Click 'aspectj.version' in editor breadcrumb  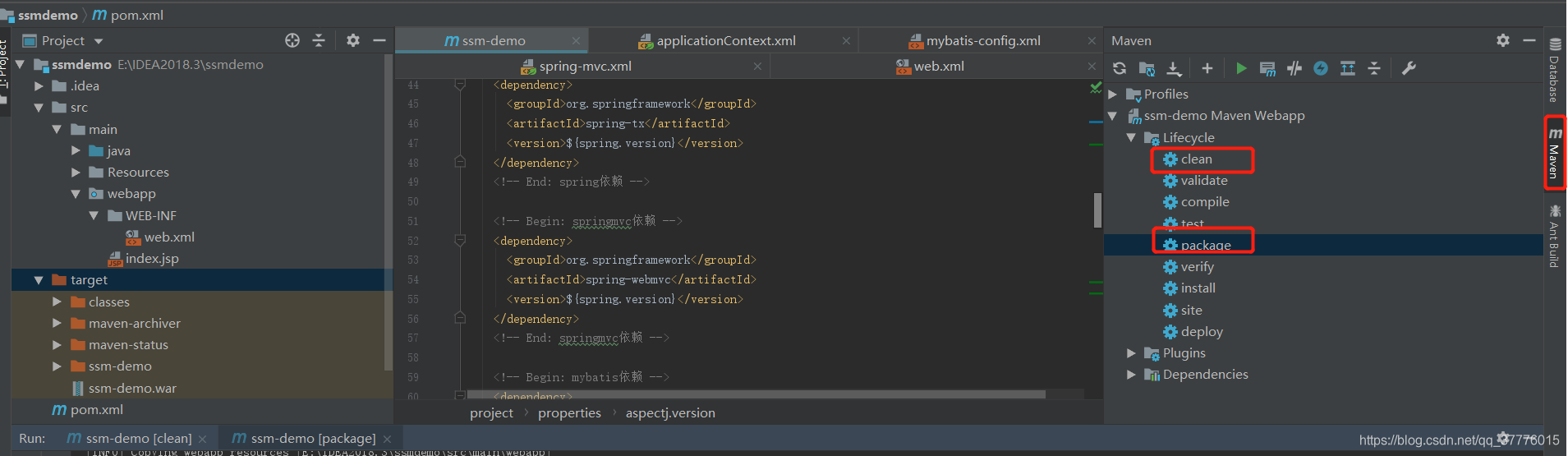670,413
